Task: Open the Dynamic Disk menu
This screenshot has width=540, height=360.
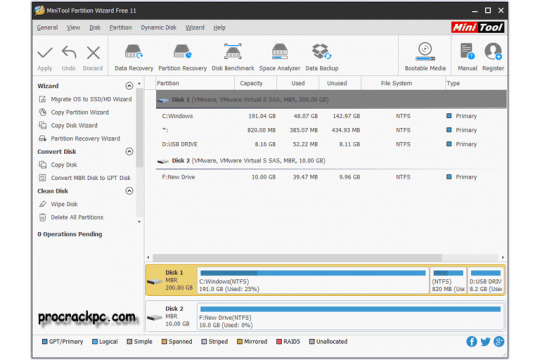Action: pos(158,28)
